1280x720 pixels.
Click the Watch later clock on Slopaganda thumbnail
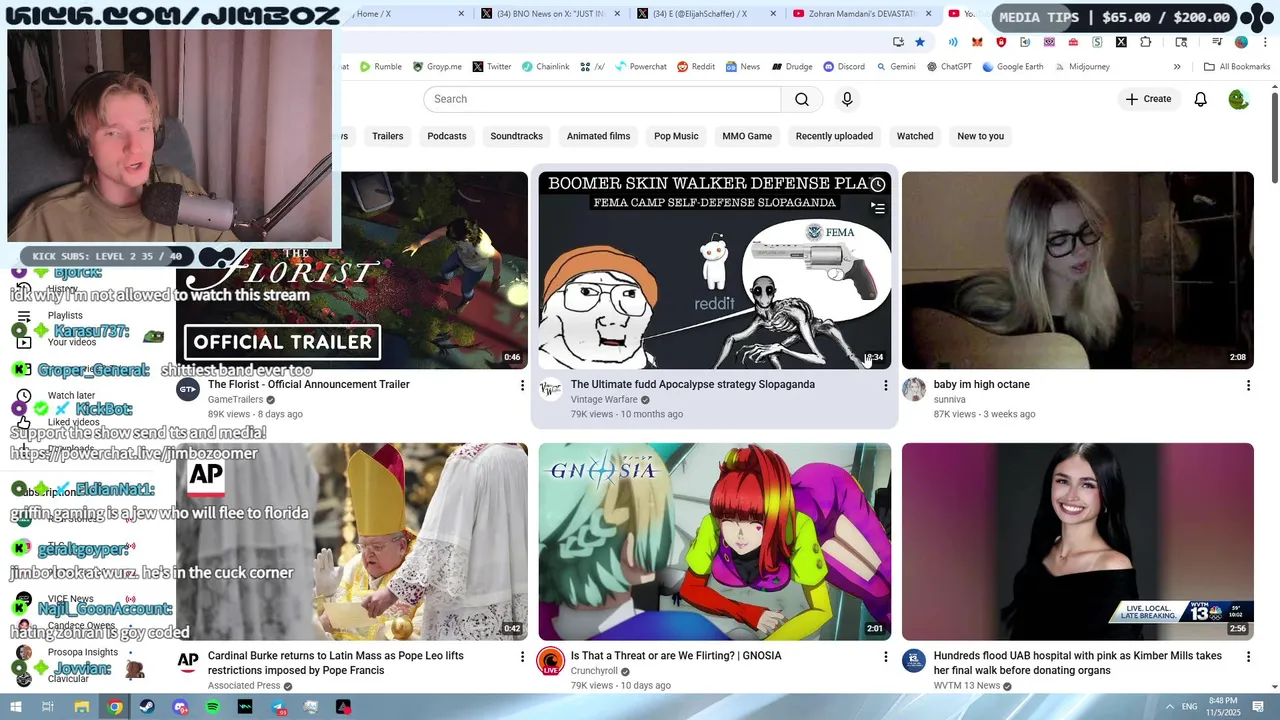pos(877,184)
